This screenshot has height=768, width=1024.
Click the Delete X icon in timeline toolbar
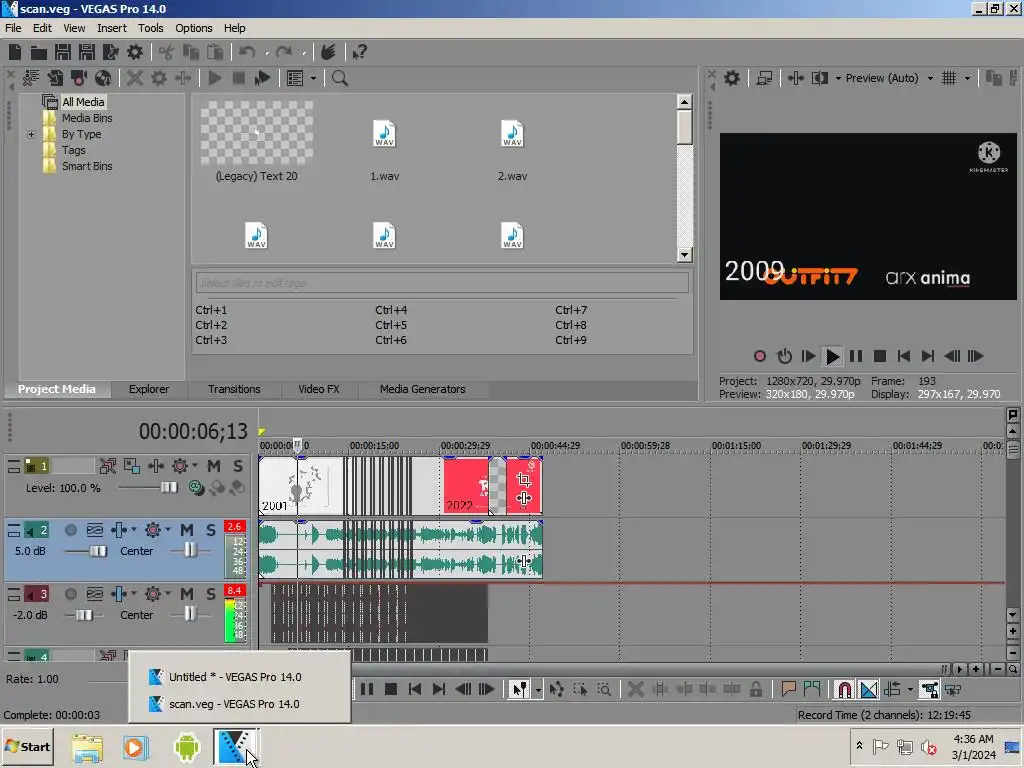635,689
